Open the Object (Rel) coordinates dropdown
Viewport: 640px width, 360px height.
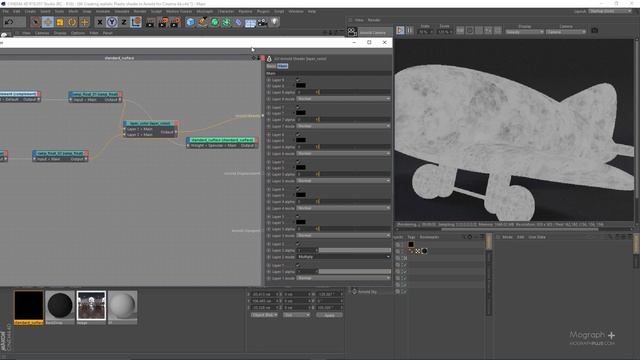264,315
